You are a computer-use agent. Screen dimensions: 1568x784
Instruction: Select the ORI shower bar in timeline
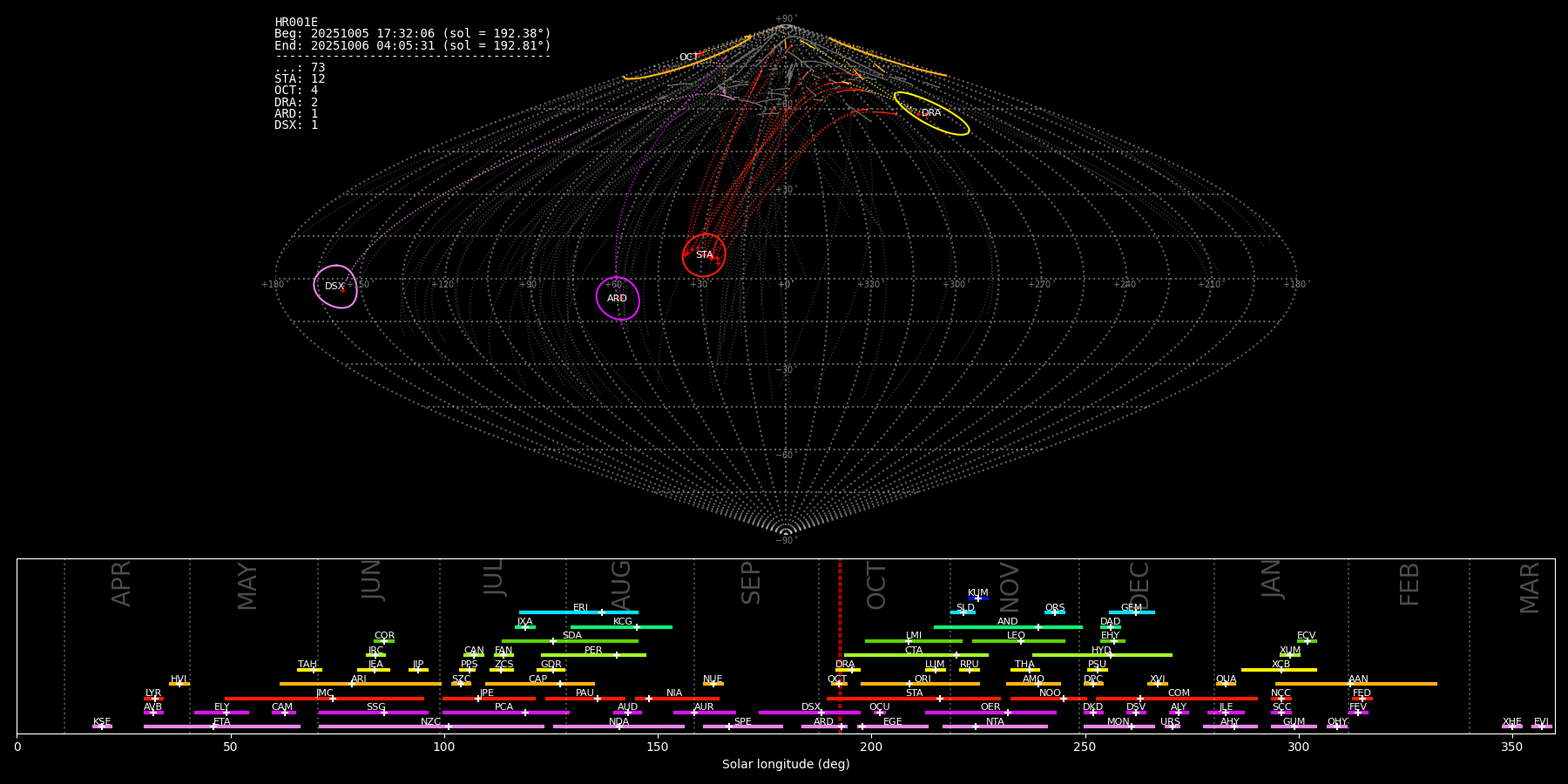coord(920,684)
